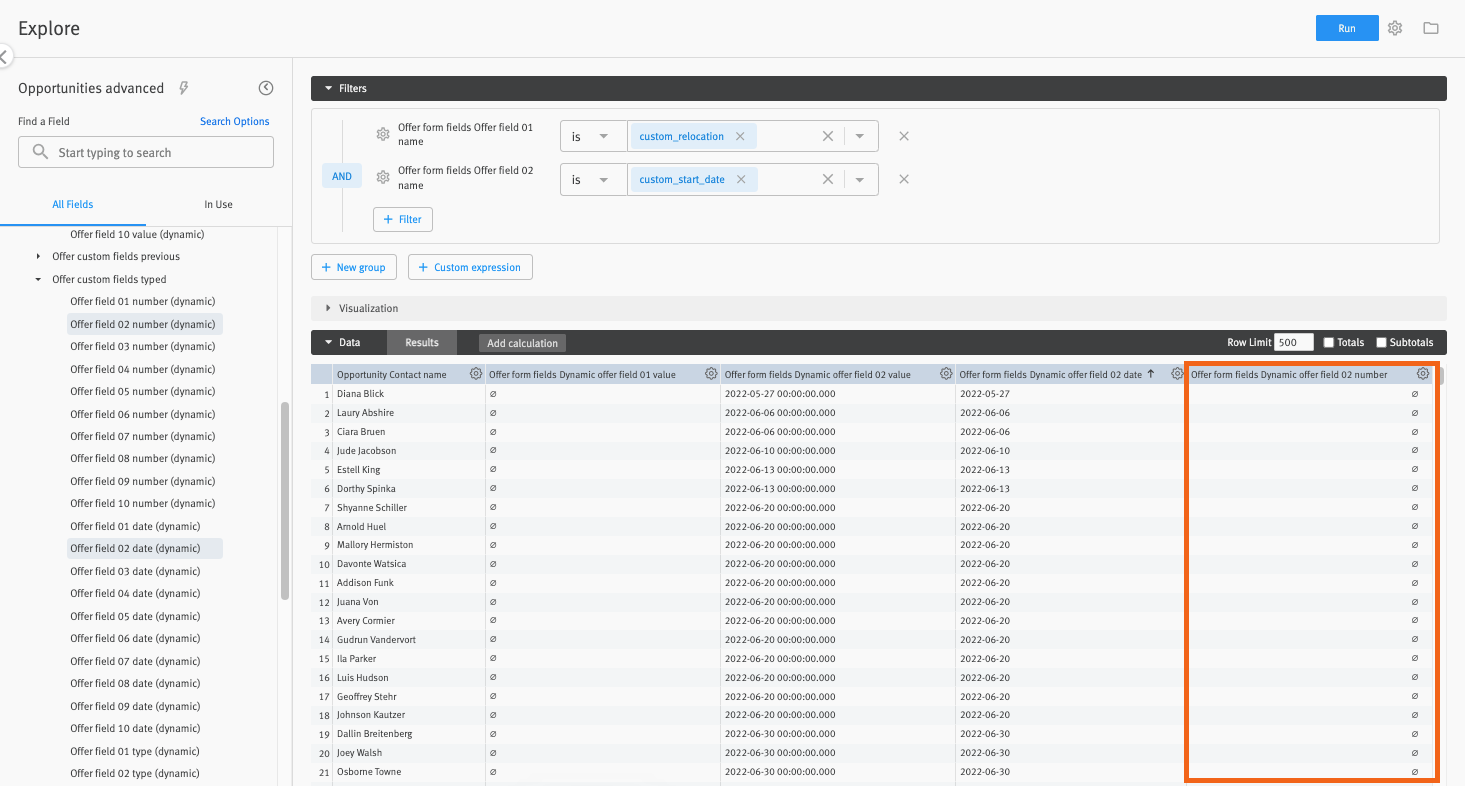This screenshot has height=786, width=1465.
Task: Select Offer field 01 date (dynamic) field
Action: point(135,526)
